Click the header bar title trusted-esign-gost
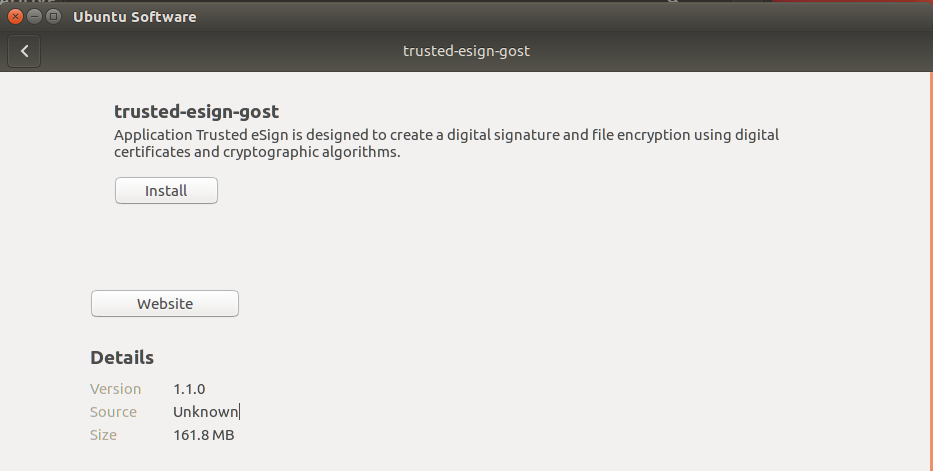The height and width of the screenshot is (471, 933). (466, 51)
